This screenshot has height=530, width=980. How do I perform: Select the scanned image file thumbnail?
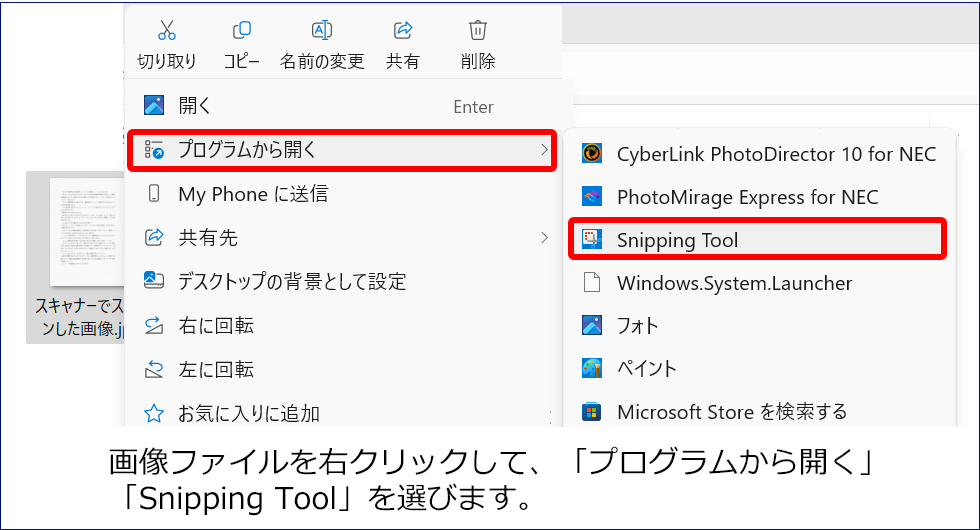pos(86,231)
